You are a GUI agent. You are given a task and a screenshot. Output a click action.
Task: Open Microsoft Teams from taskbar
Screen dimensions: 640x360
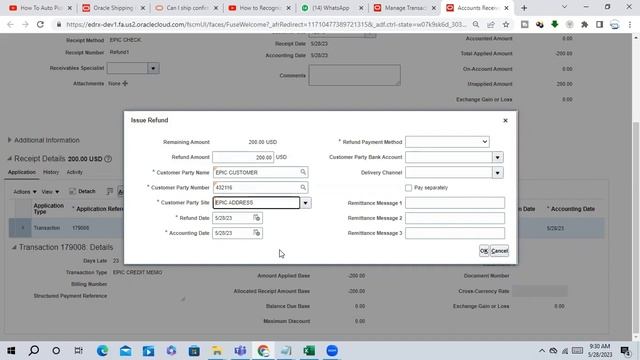click(x=240, y=351)
